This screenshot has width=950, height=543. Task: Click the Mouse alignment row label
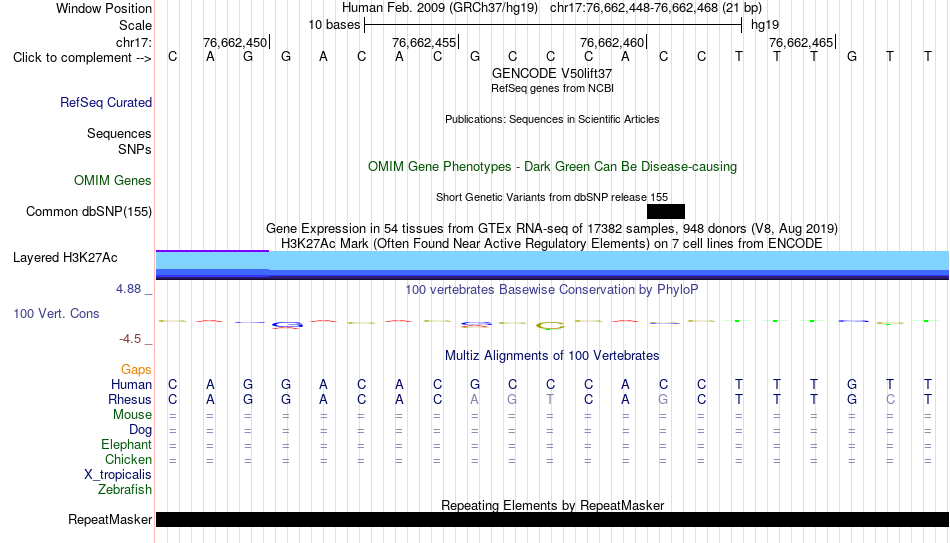click(133, 415)
